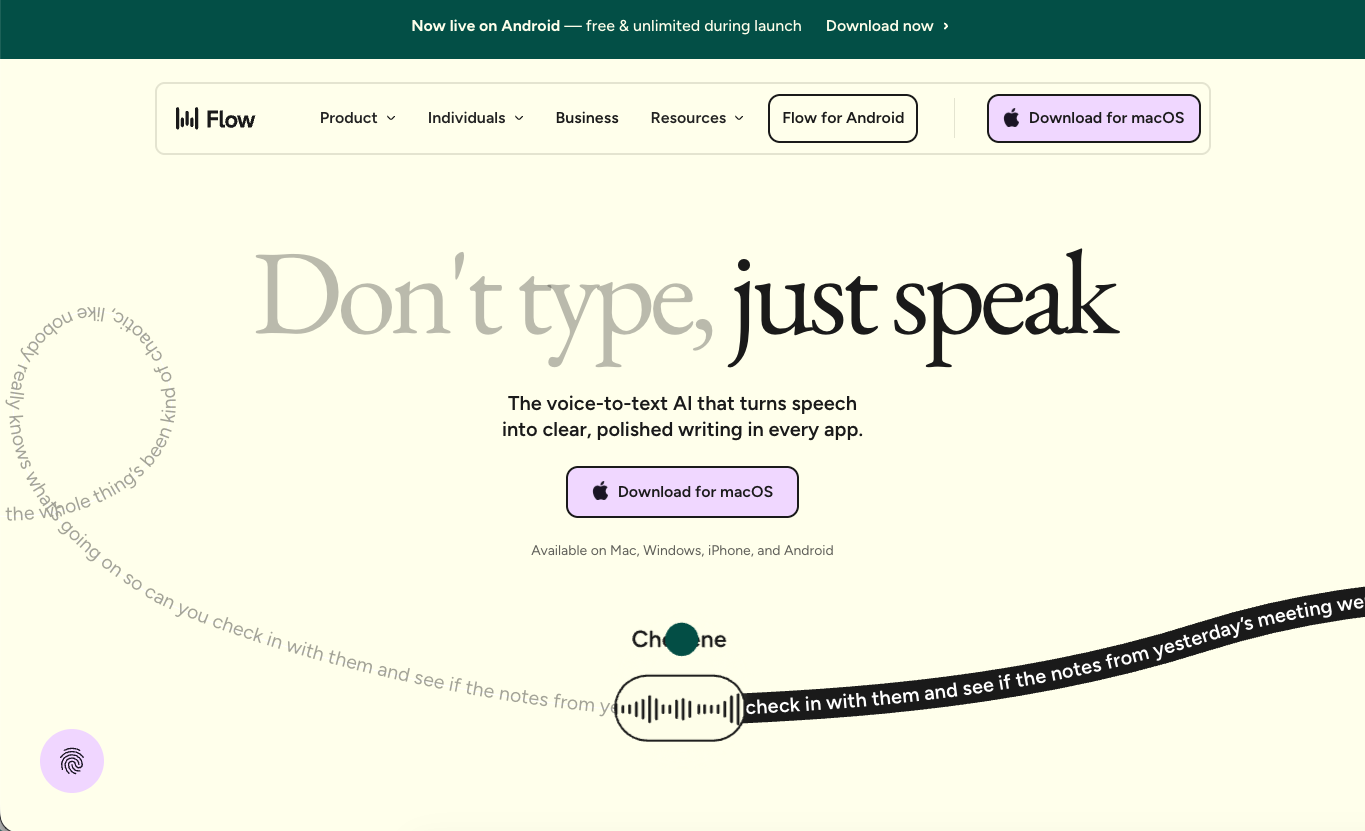Click the Apple icon in the navbar download button

tap(1011, 118)
